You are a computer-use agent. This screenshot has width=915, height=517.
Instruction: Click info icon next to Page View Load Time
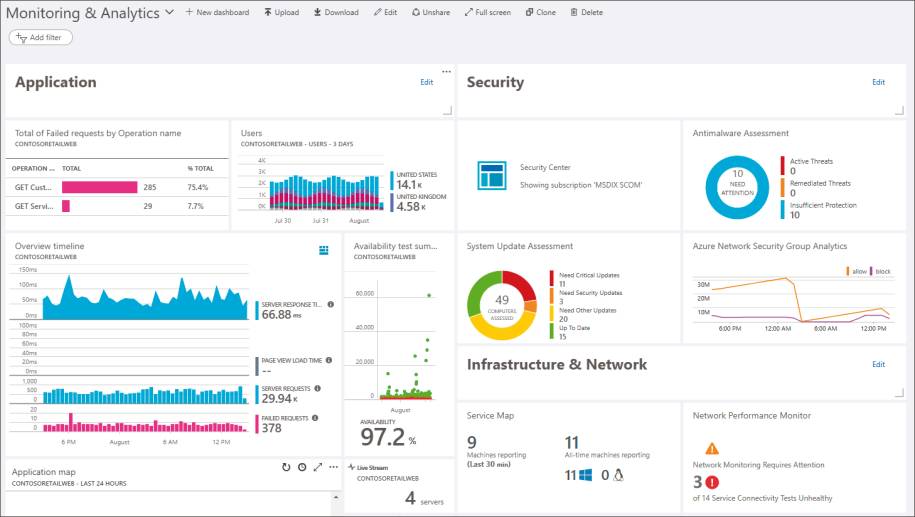(x=329, y=361)
